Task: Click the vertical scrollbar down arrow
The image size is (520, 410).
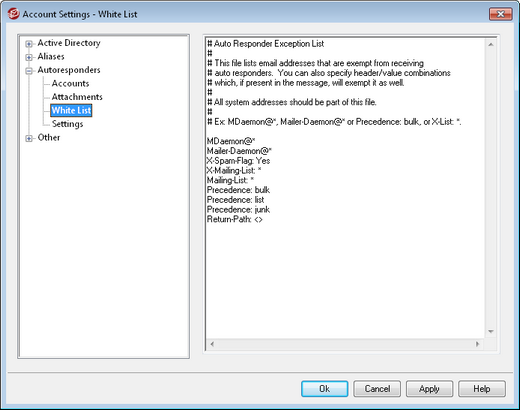Action: click(x=491, y=331)
